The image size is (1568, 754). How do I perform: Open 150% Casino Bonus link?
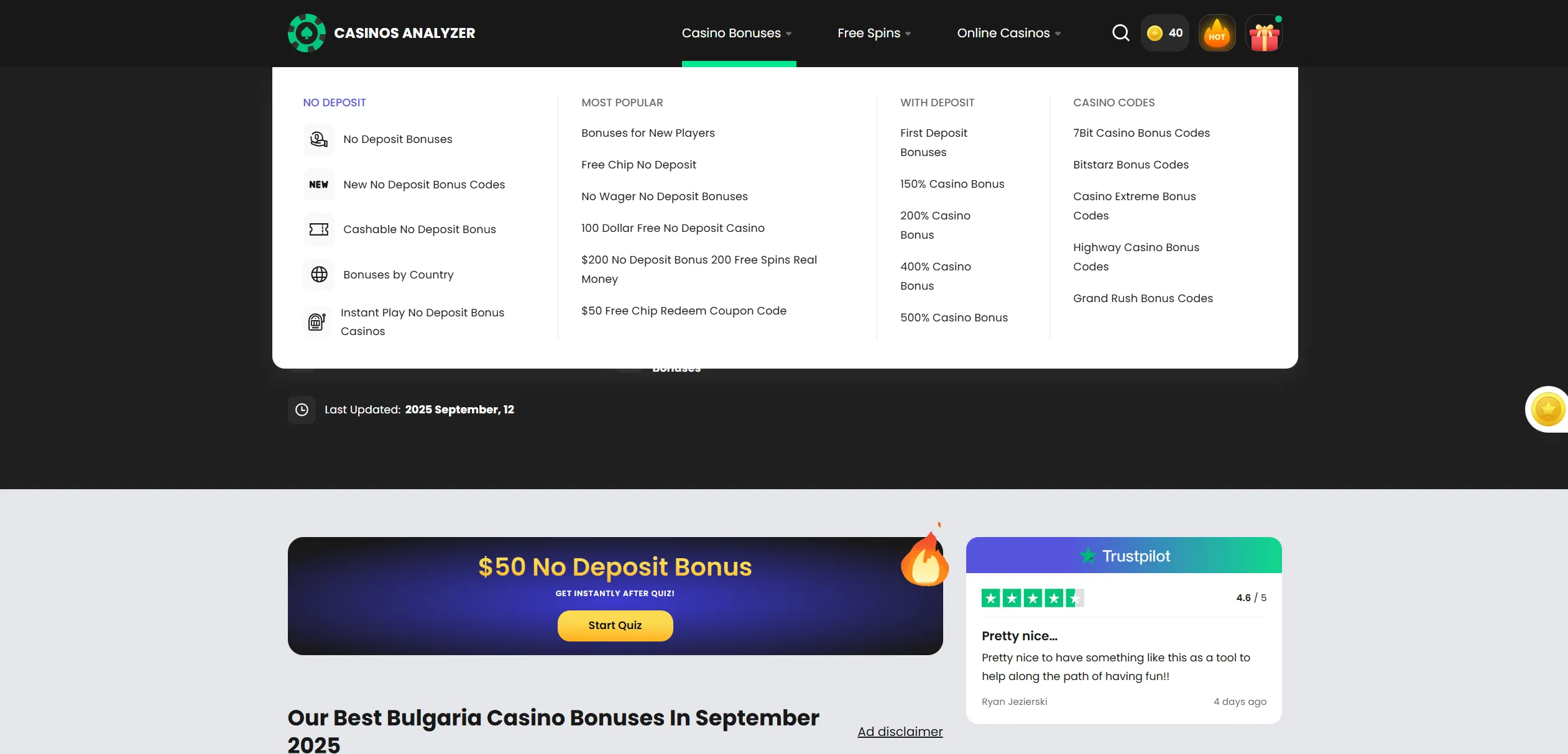[x=952, y=184]
